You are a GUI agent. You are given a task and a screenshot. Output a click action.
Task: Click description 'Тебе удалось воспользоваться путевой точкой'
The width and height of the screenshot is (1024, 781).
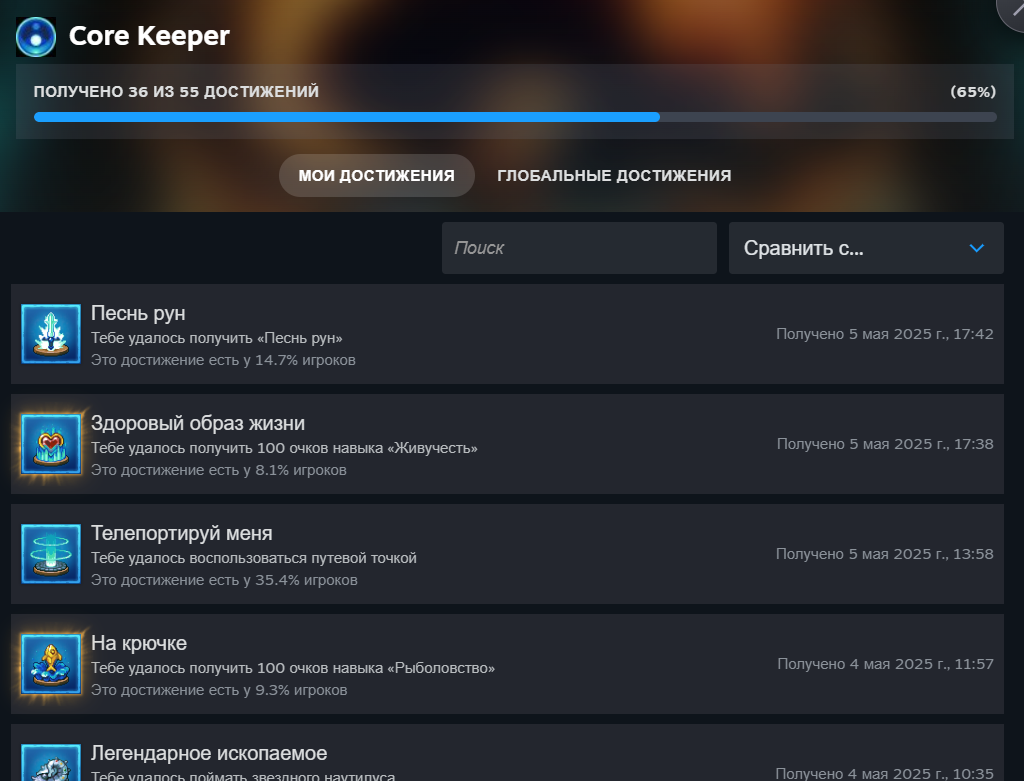[253, 558]
